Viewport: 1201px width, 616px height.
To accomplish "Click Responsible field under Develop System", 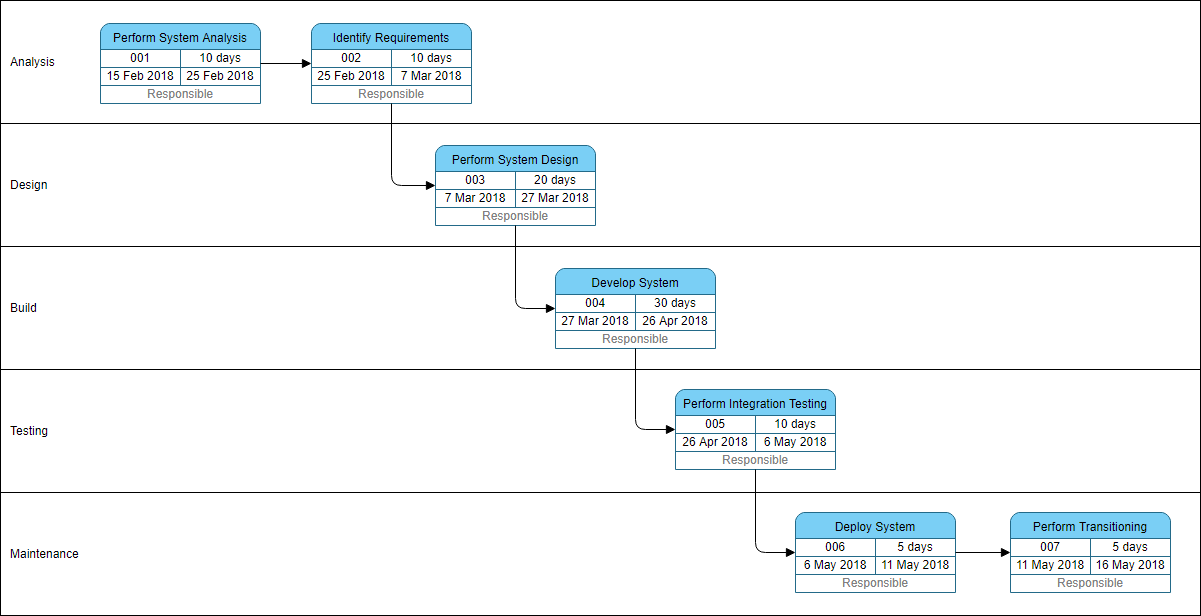I will (635, 339).
